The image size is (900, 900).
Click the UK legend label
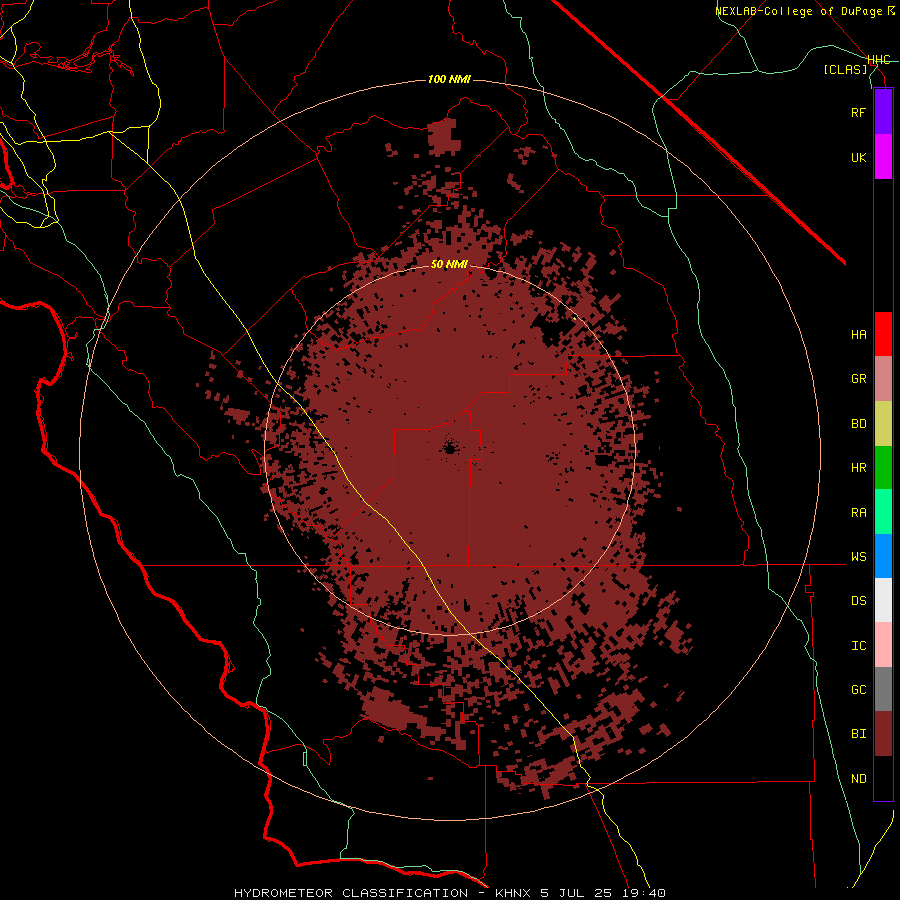pos(858,157)
